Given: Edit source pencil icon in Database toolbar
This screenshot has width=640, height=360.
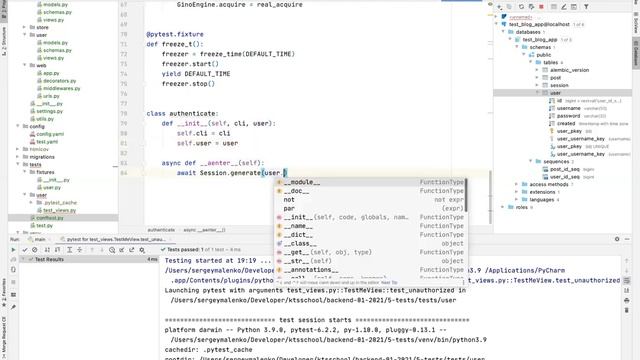Looking at the screenshot, I should point(564,7).
